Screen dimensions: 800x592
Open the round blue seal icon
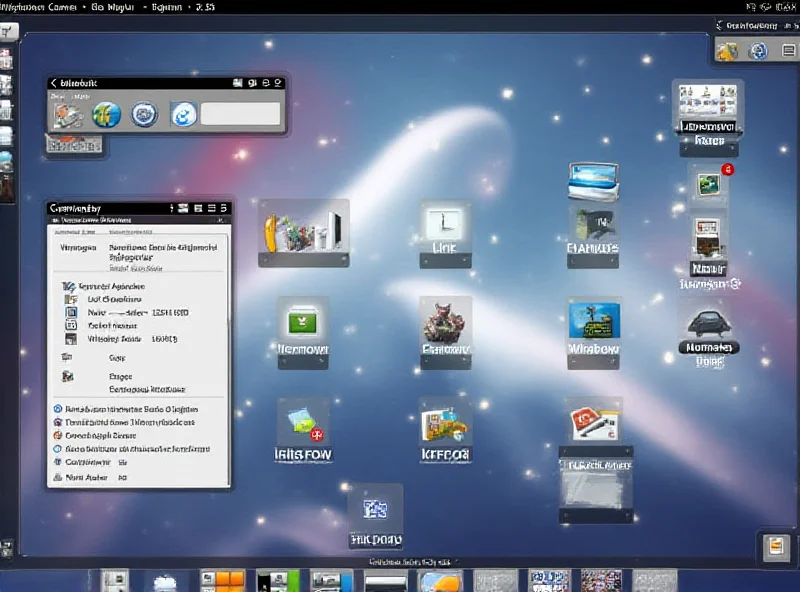coord(144,114)
